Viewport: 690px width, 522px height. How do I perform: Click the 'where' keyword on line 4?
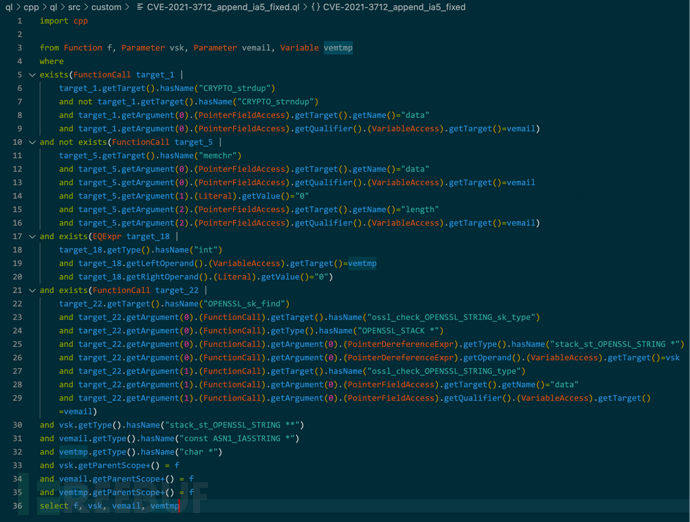pyautogui.click(x=52, y=61)
